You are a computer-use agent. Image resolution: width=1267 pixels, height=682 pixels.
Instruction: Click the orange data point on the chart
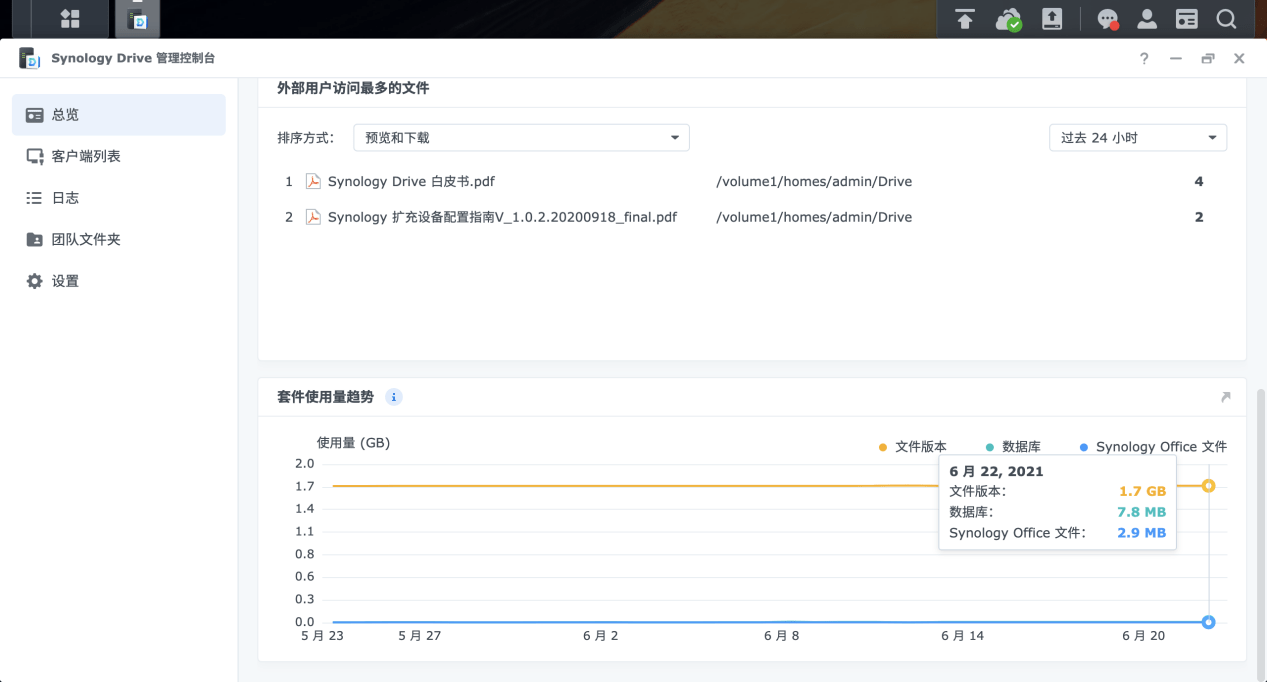[x=1208, y=486]
